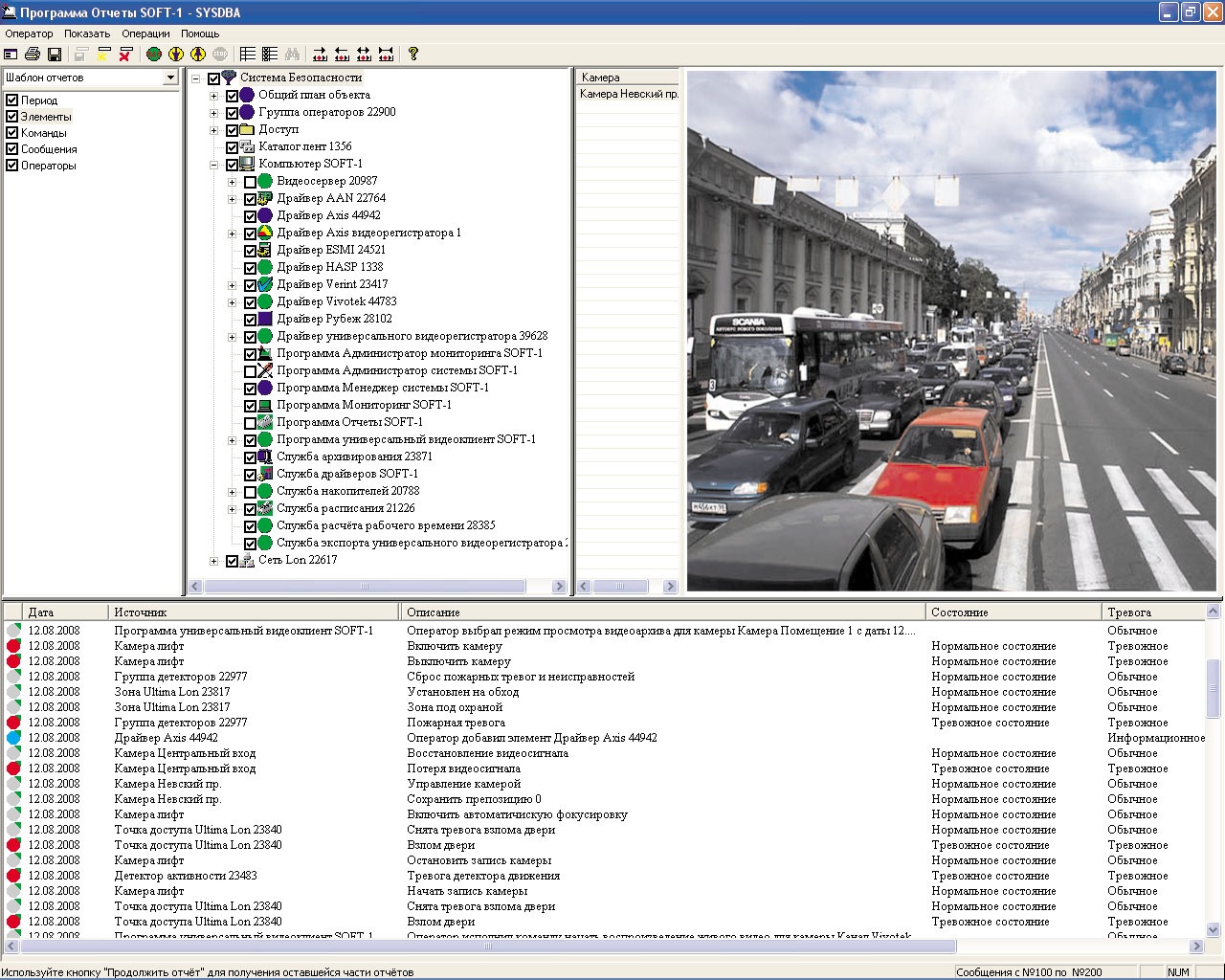Click the green start report button
Viewport: 1225px width, 980px height.
154,55
